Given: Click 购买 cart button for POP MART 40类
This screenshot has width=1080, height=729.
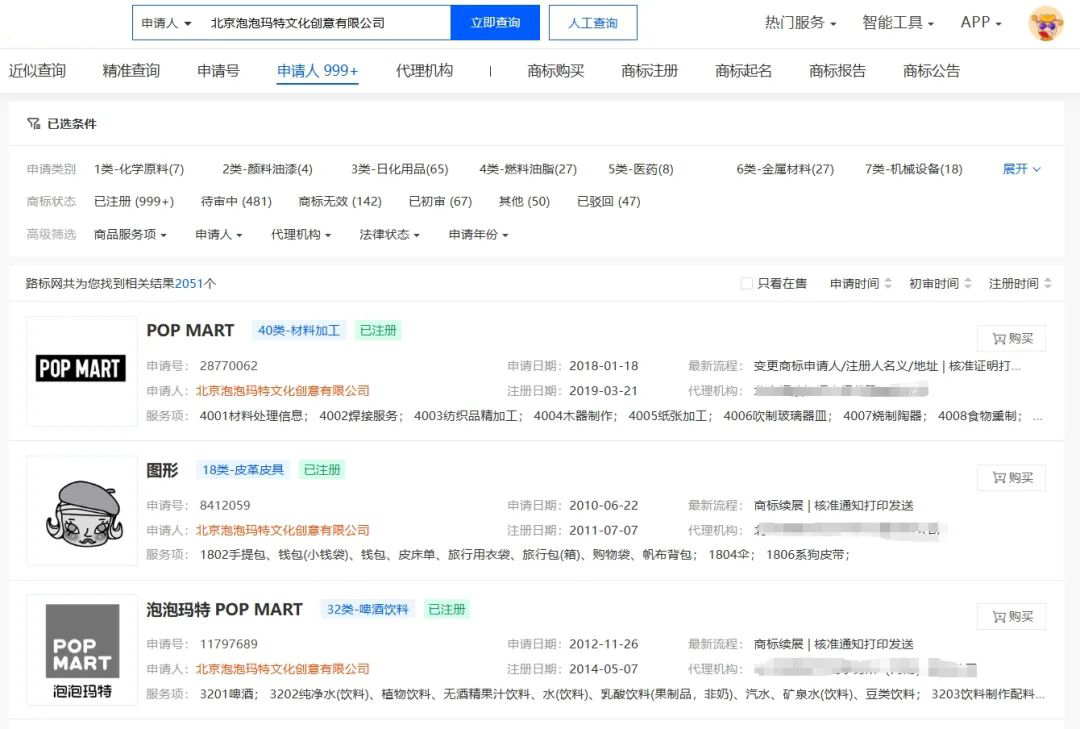Looking at the screenshot, I should click(1011, 338).
